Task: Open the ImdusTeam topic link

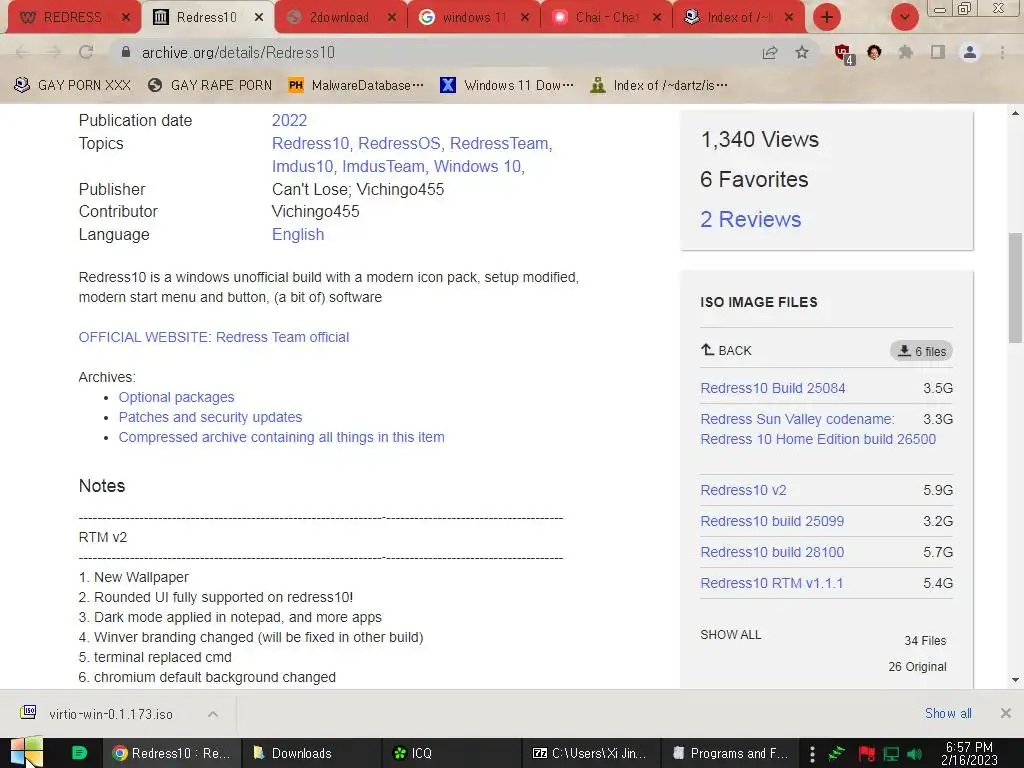Action: tap(383, 167)
